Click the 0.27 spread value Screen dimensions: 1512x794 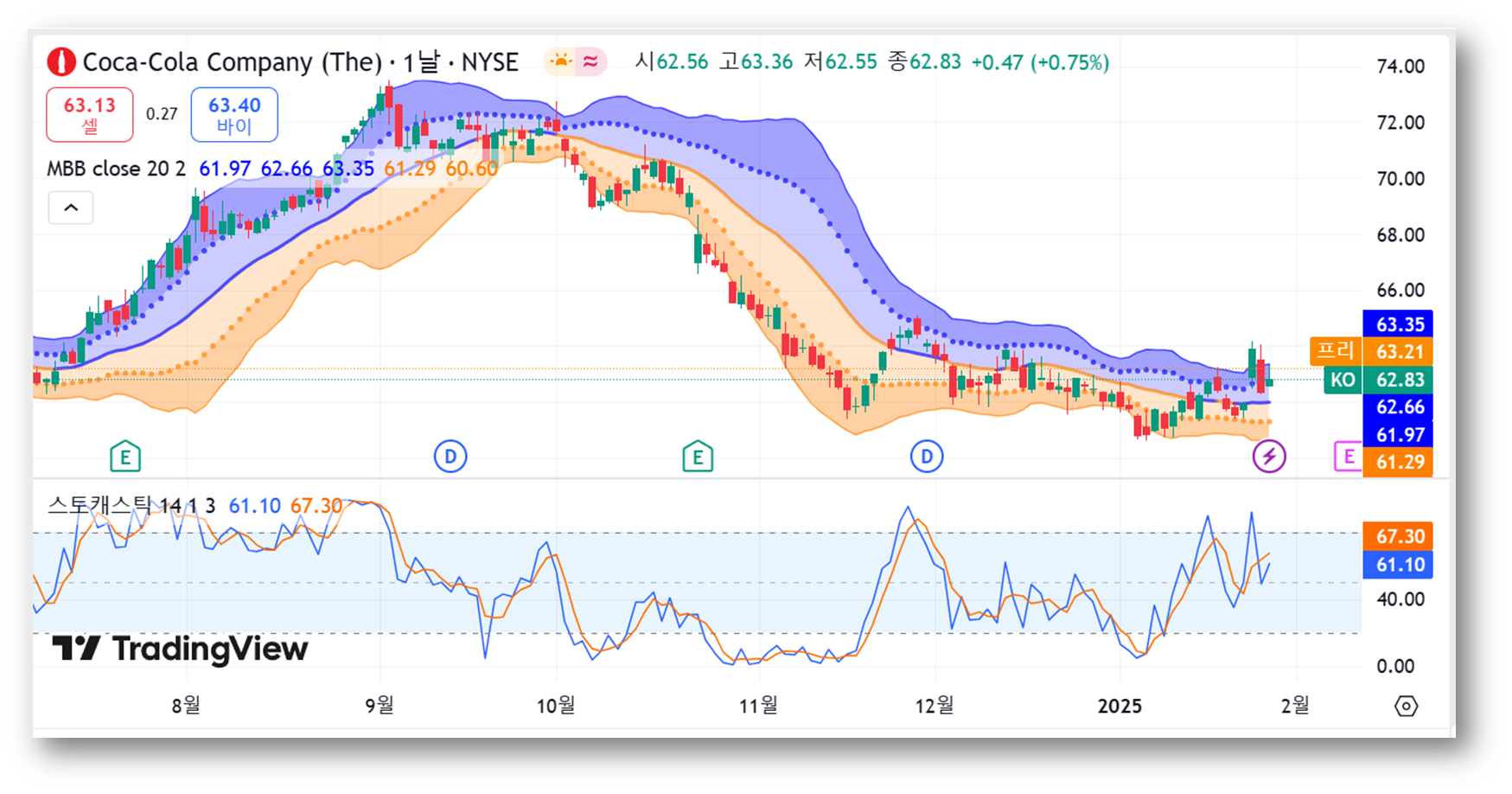[162, 114]
